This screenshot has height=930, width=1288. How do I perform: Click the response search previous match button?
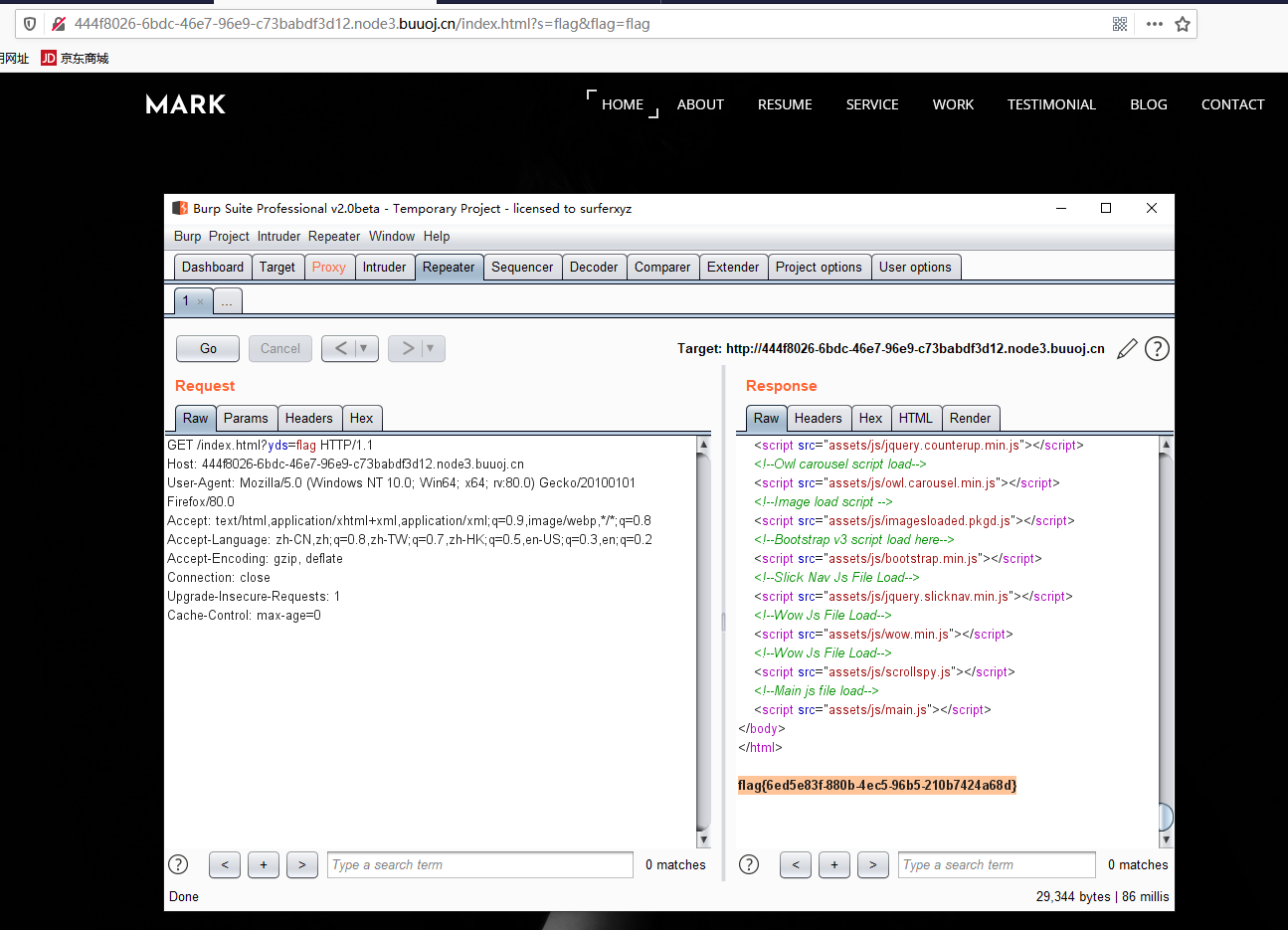coord(796,865)
